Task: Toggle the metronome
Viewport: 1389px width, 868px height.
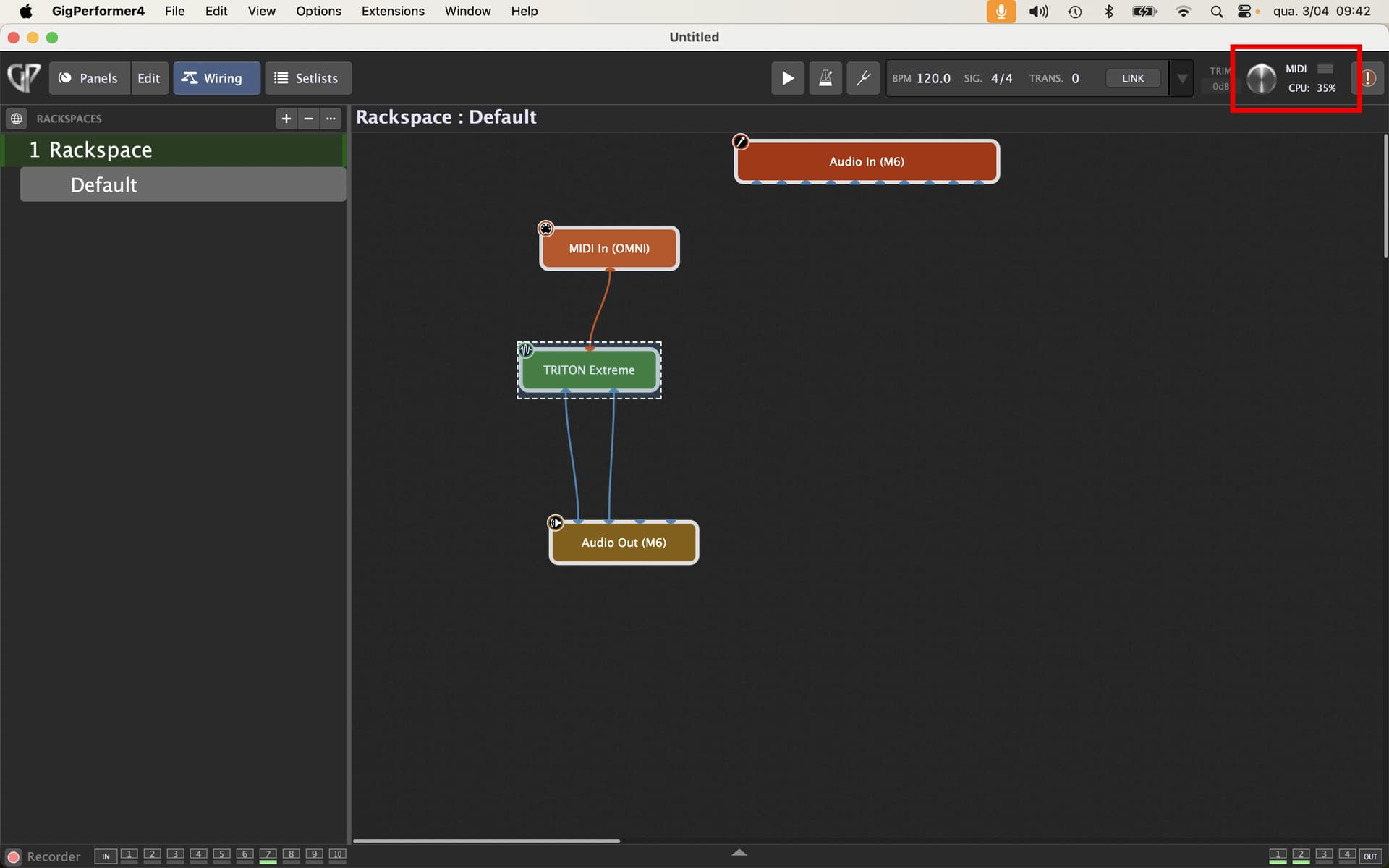Action: click(x=825, y=78)
